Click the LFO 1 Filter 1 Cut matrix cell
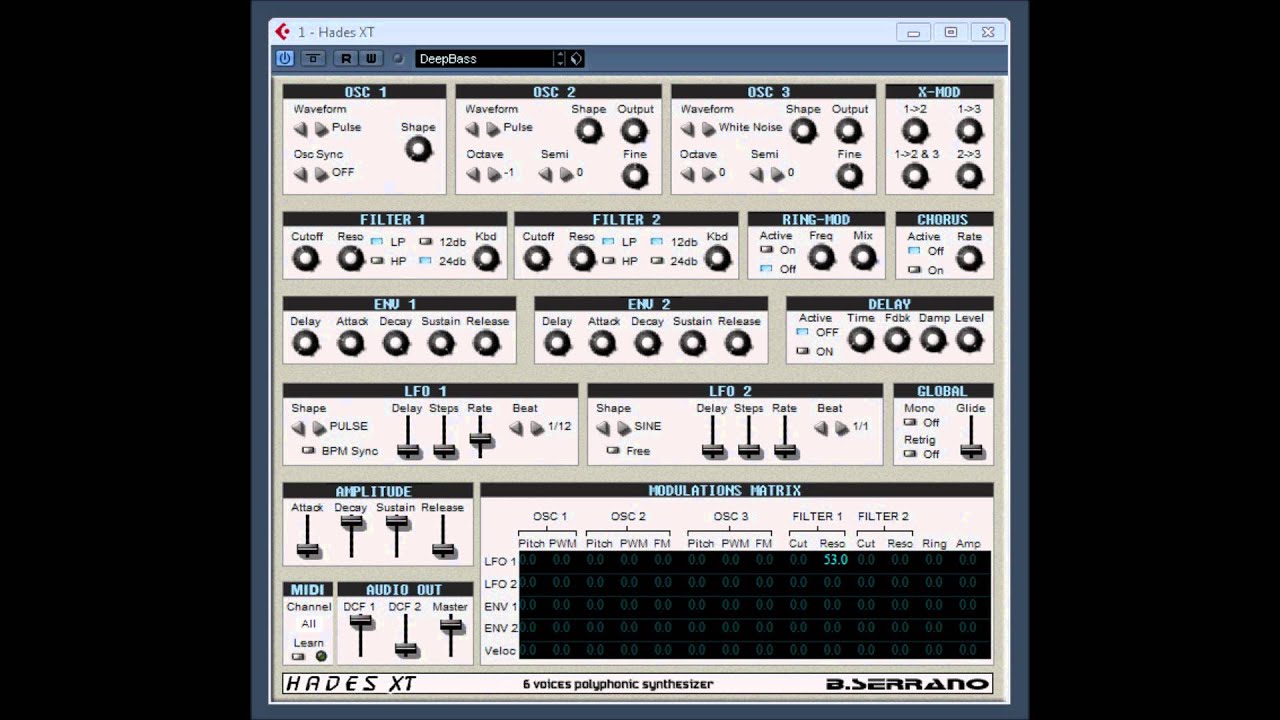 pyautogui.click(x=798, y=560)
